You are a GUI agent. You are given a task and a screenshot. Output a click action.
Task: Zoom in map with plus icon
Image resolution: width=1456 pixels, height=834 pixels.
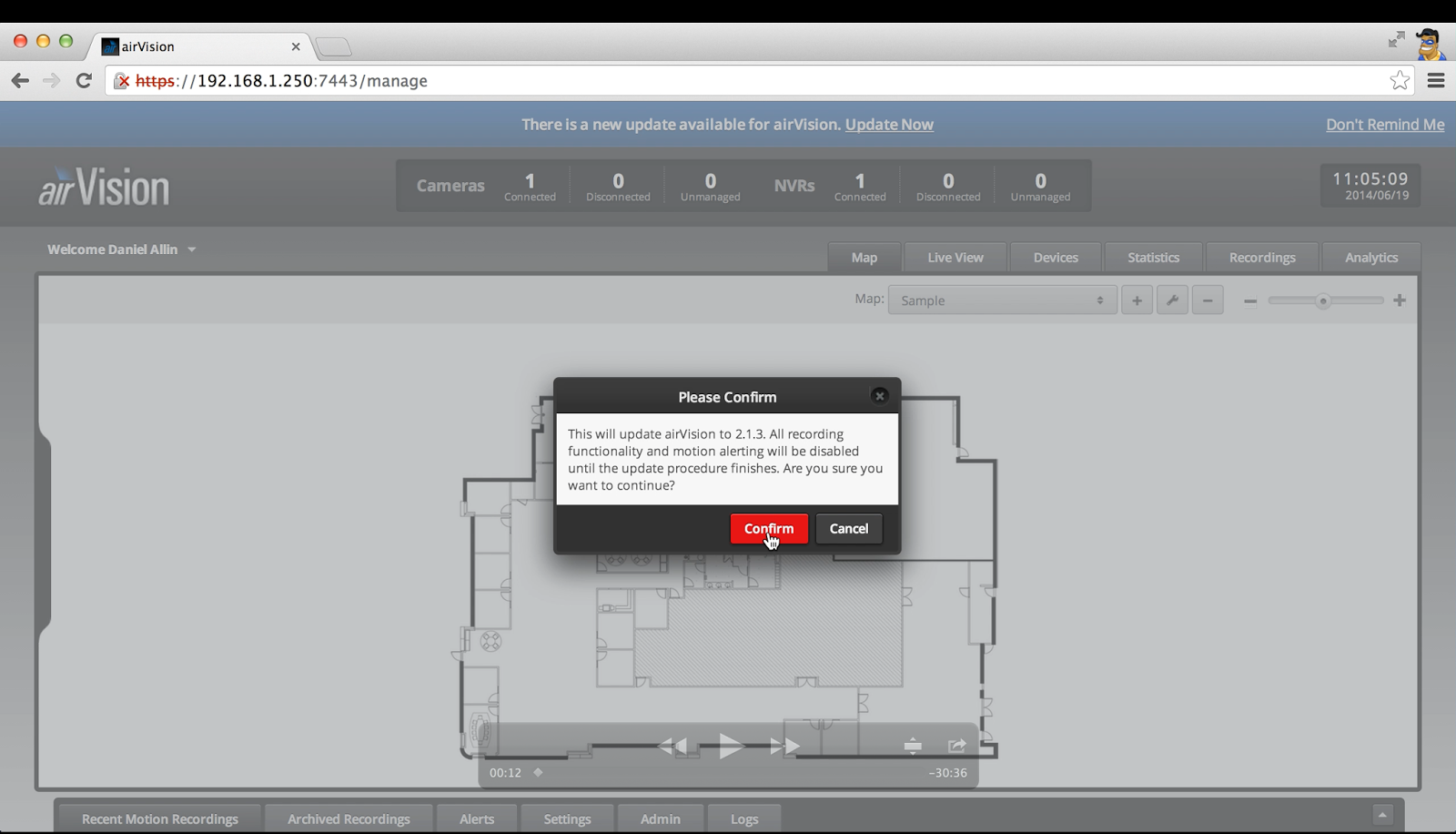pos(1400,300)
